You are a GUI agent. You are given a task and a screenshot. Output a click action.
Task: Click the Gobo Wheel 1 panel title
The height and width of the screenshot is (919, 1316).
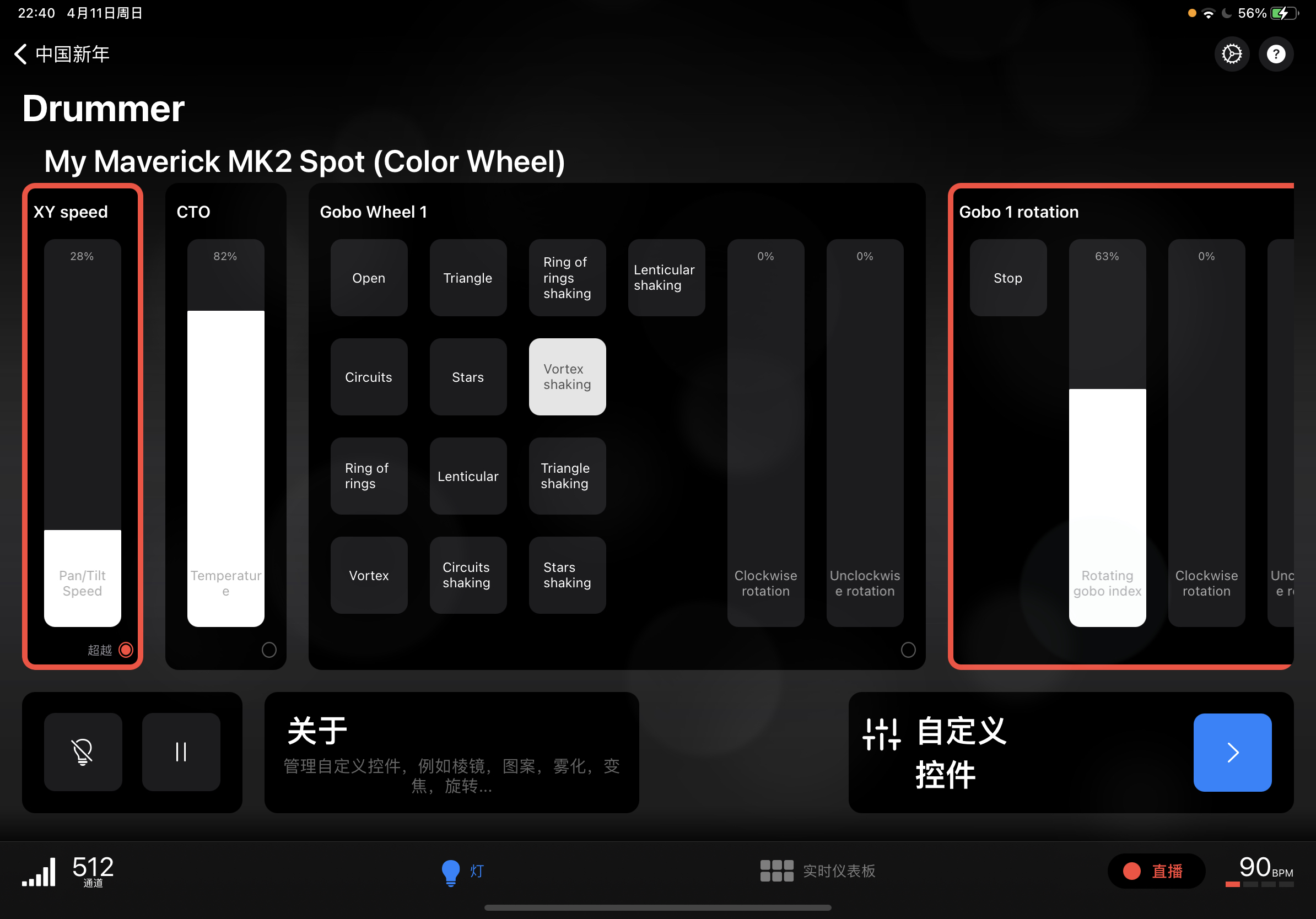click(373, 212)
